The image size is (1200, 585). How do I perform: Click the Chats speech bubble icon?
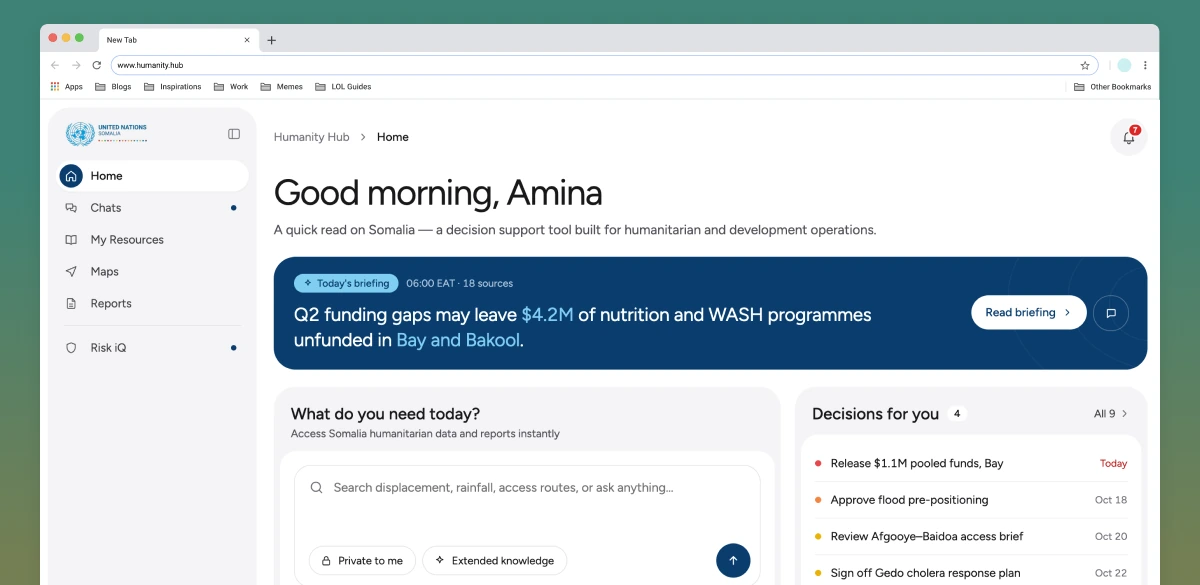click(71, 208)
